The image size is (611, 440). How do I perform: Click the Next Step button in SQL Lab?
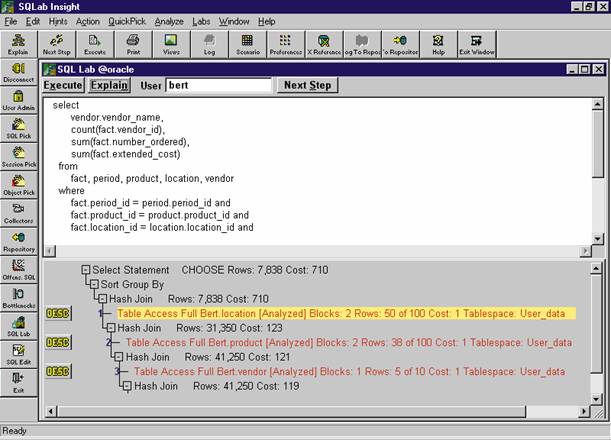[x=307, y=85]
